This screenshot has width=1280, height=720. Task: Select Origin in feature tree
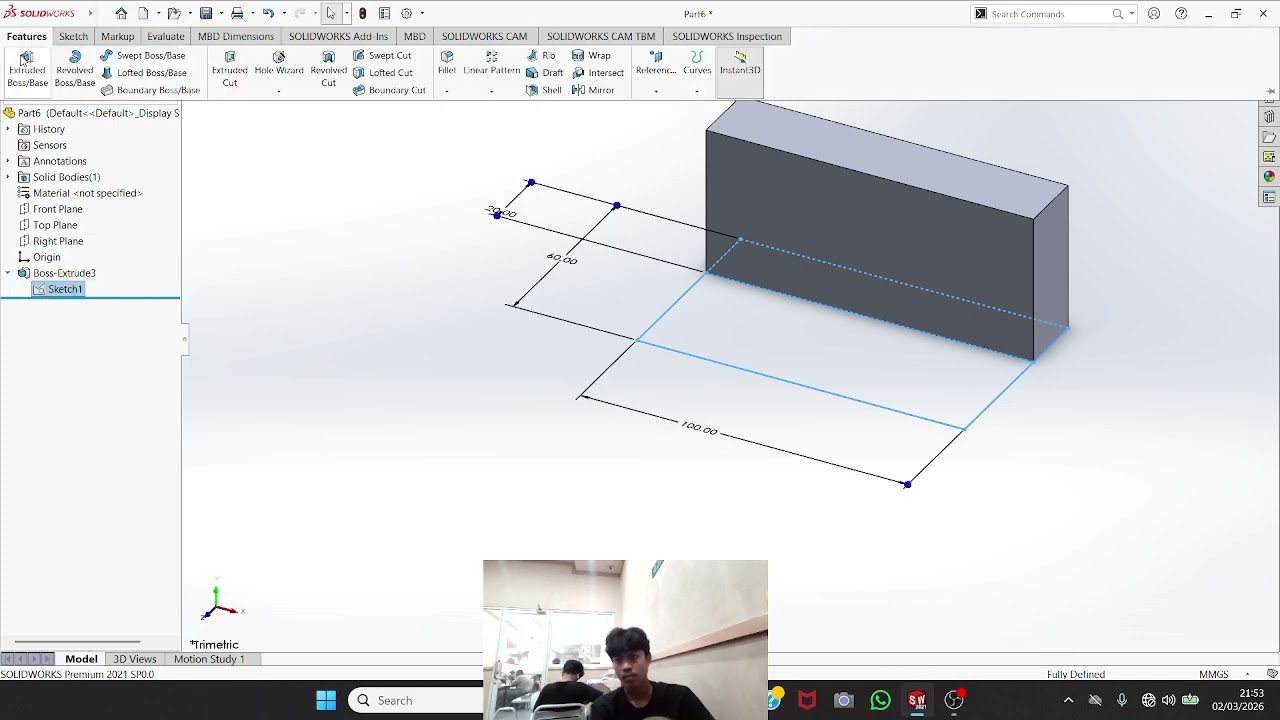click(x=40, y=257)
